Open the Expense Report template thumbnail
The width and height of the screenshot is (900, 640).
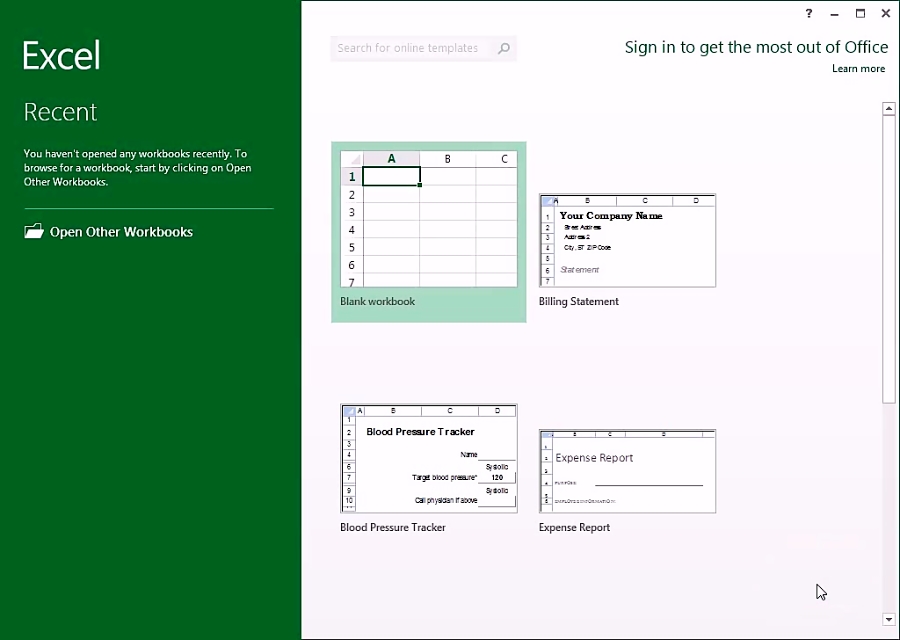pyautogui.click(x=627, y=471)
